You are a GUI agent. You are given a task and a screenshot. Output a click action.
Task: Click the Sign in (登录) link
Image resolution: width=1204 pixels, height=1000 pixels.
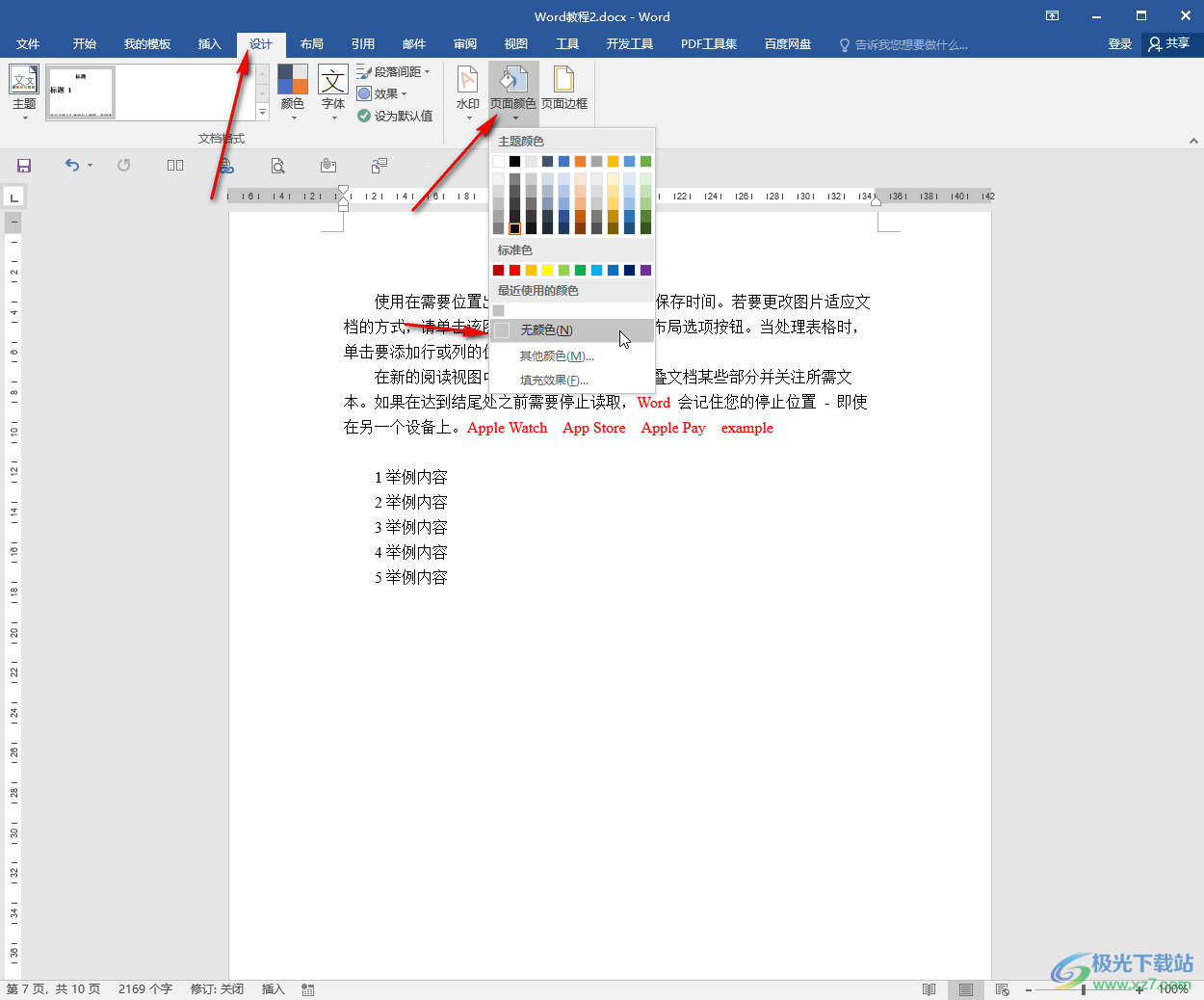(x=1120, y=44)
